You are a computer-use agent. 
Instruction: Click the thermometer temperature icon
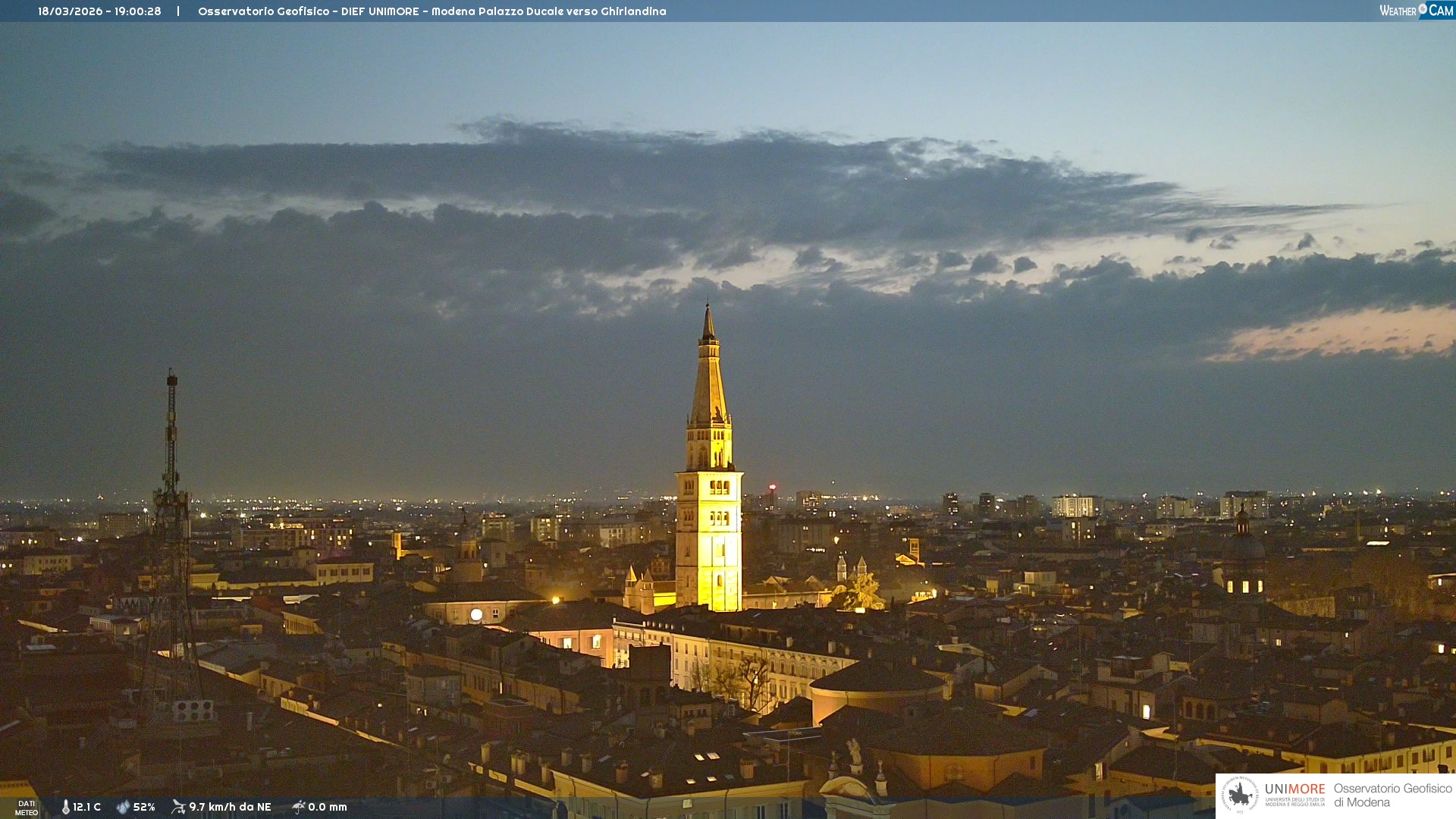(x=66, y=807)
